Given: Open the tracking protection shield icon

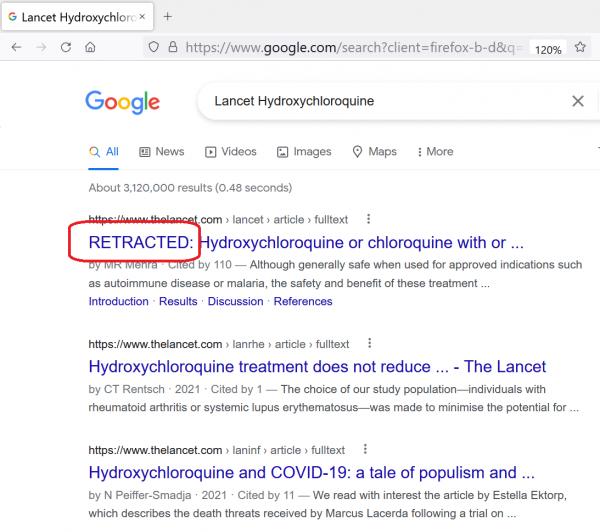Looking at the screenshot, I should click(x=153, y=47).
